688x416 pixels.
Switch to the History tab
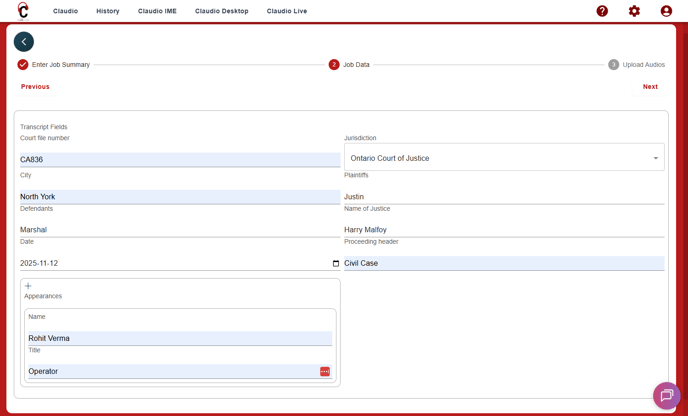tap(108, 11)
